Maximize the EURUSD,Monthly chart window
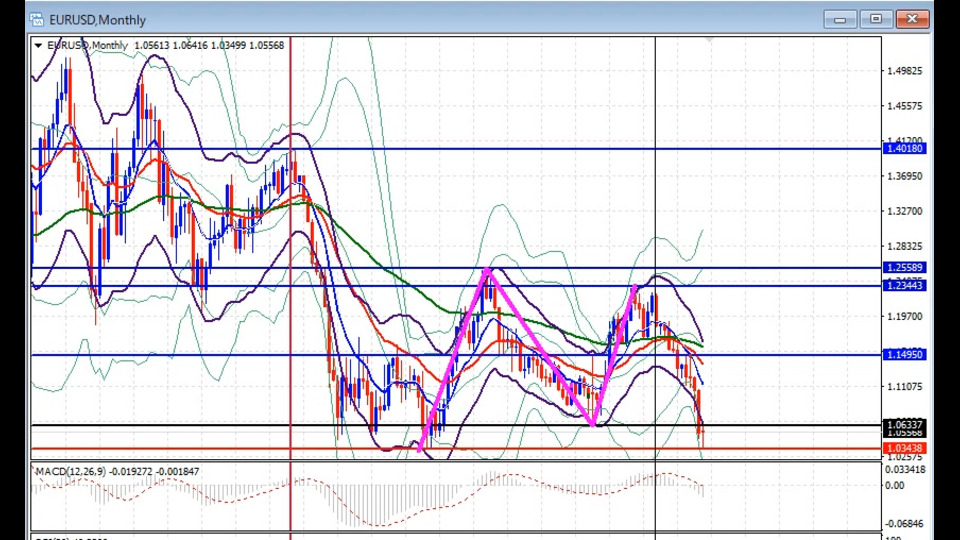 (x=876, y=20)
